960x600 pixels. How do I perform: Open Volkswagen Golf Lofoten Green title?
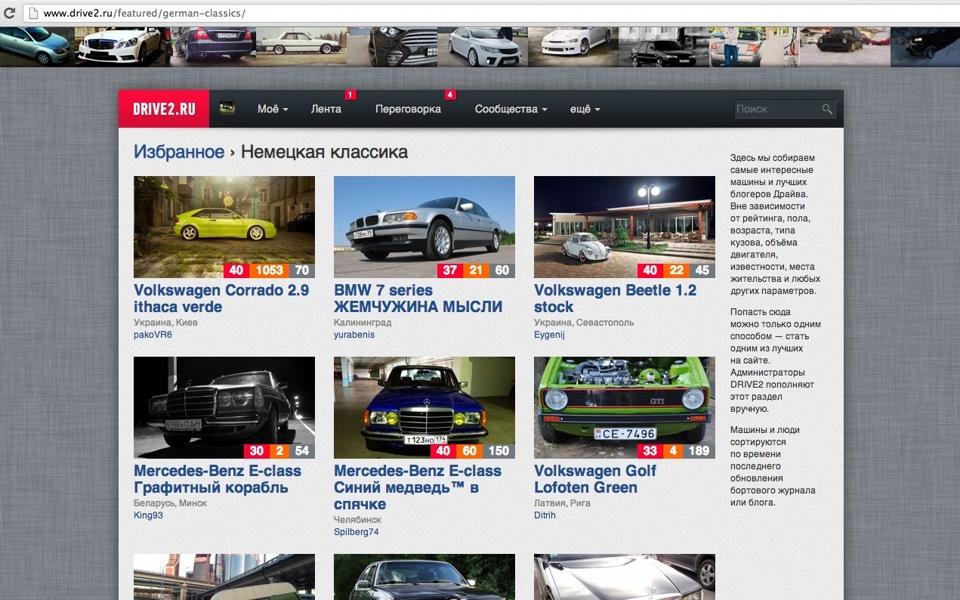point(594,479)
